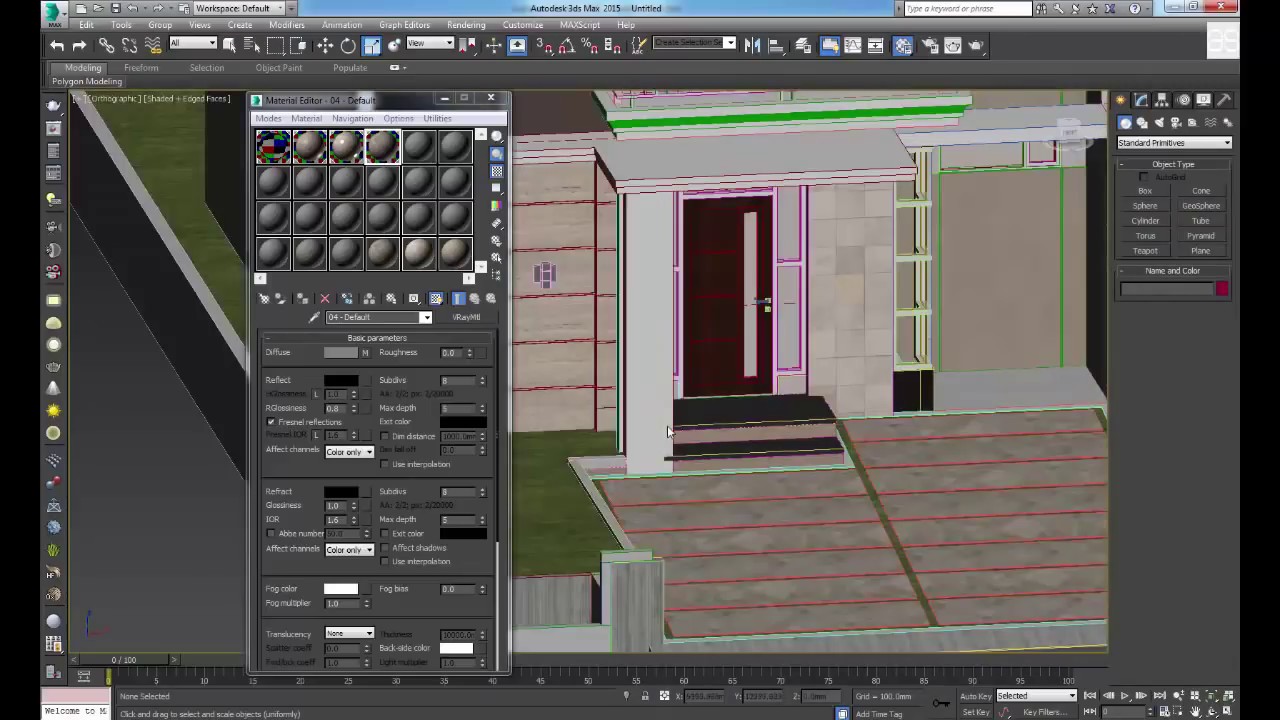This screenshot has height=720, width=1280.
Task: Switch to the Utilities hammer panel tab
Action: click(x=1226, y=100)
